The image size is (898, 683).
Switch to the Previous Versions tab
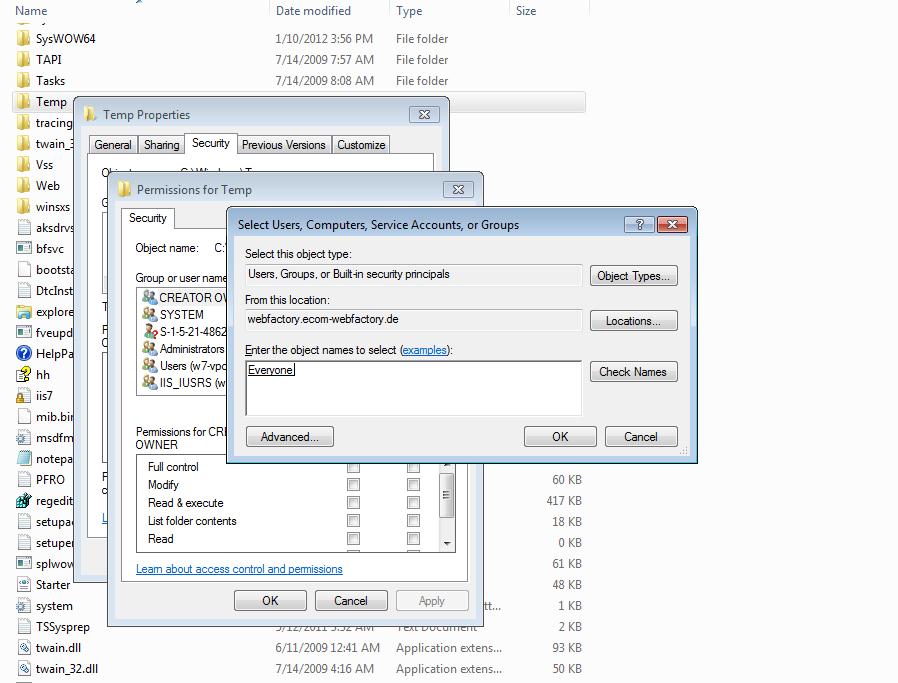pos(283,145)
